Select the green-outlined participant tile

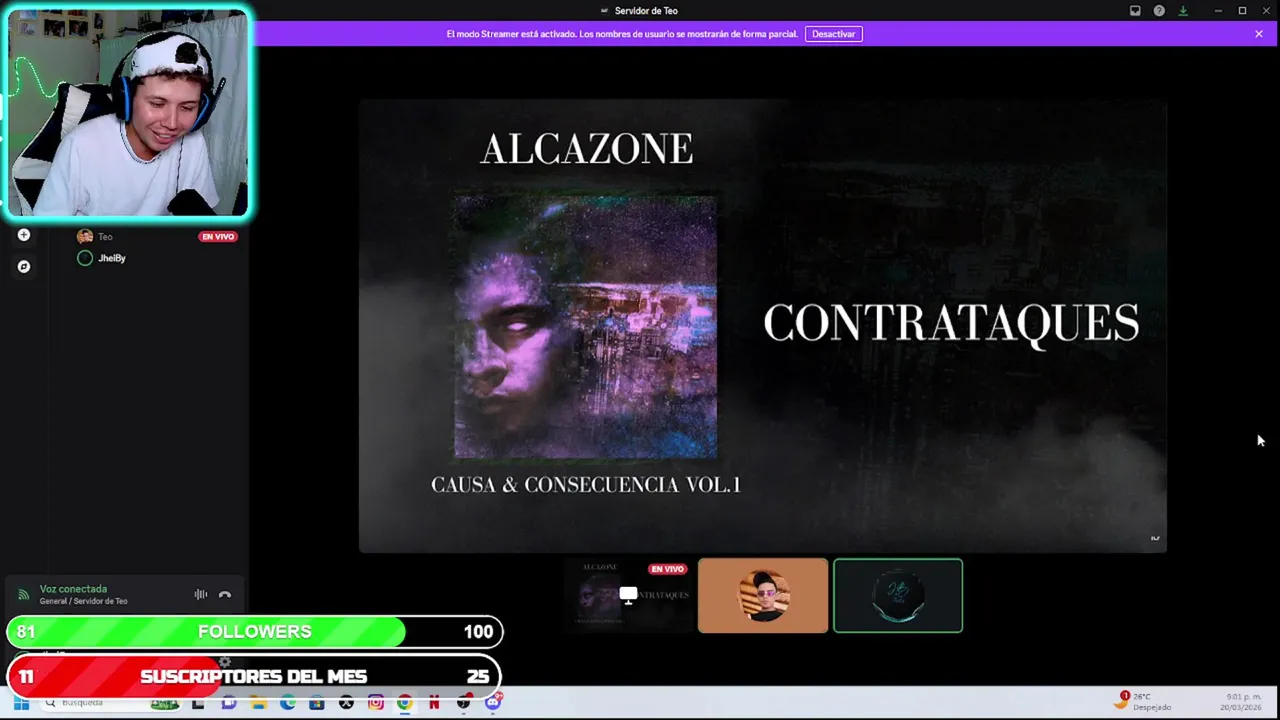[898, 595]
